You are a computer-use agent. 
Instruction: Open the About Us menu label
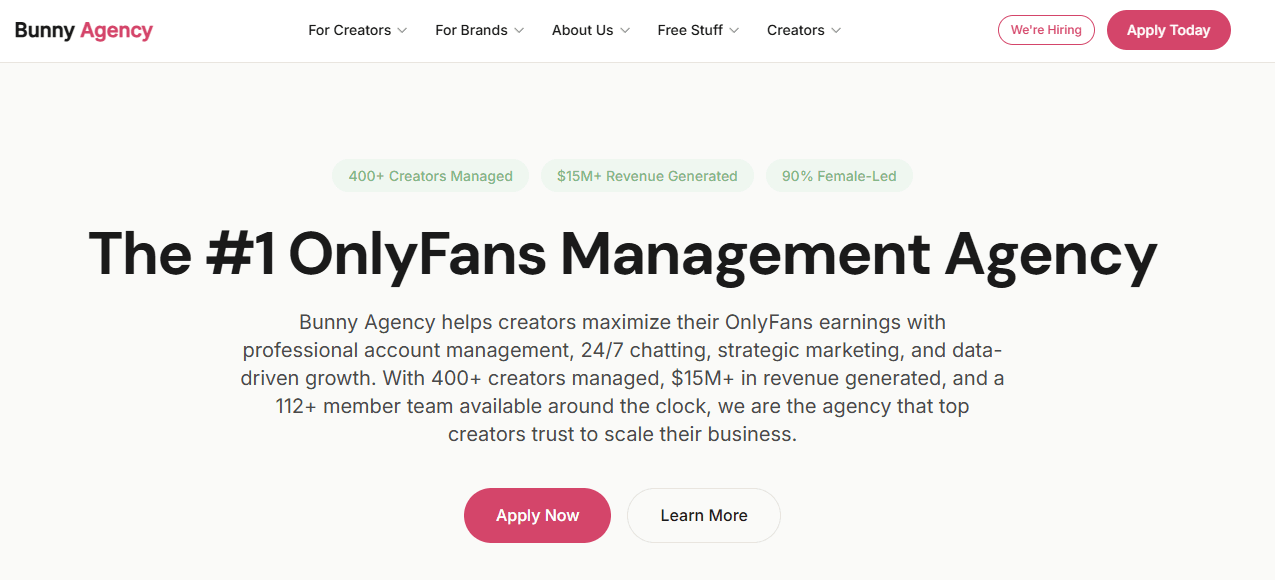click(582, 30)
